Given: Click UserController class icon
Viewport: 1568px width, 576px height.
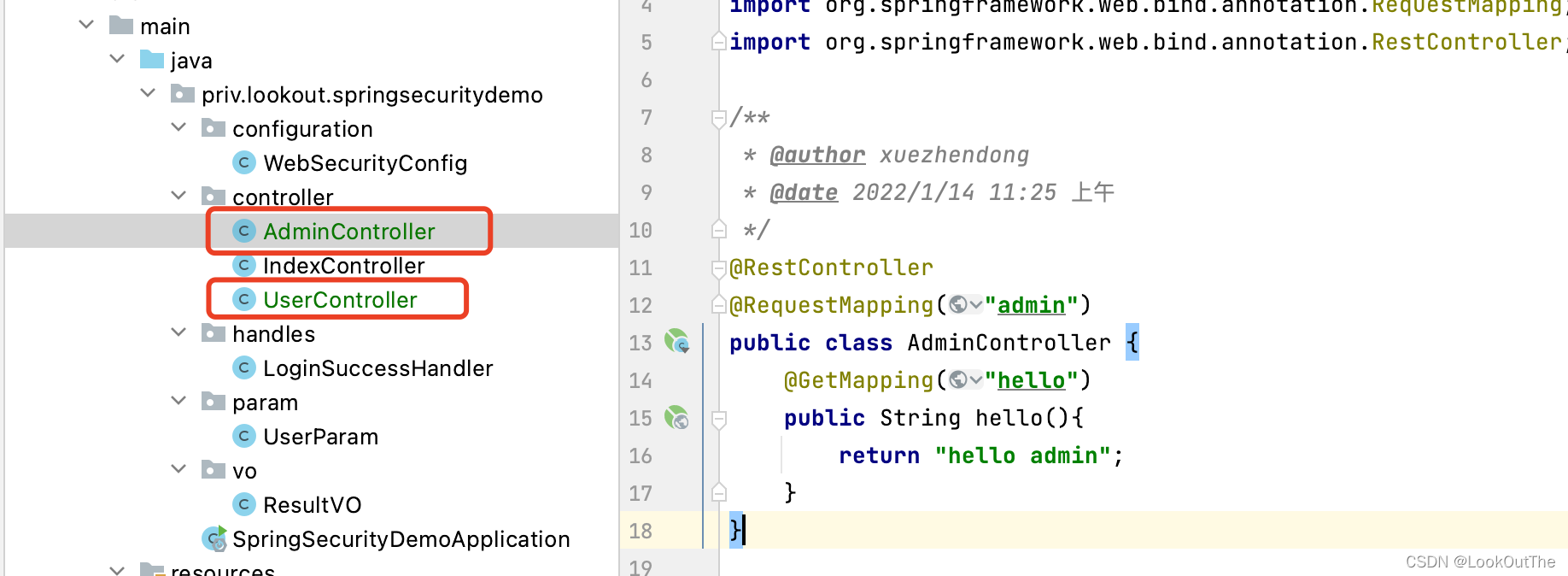Looking at the screenshot, I should tap(244, 299).
